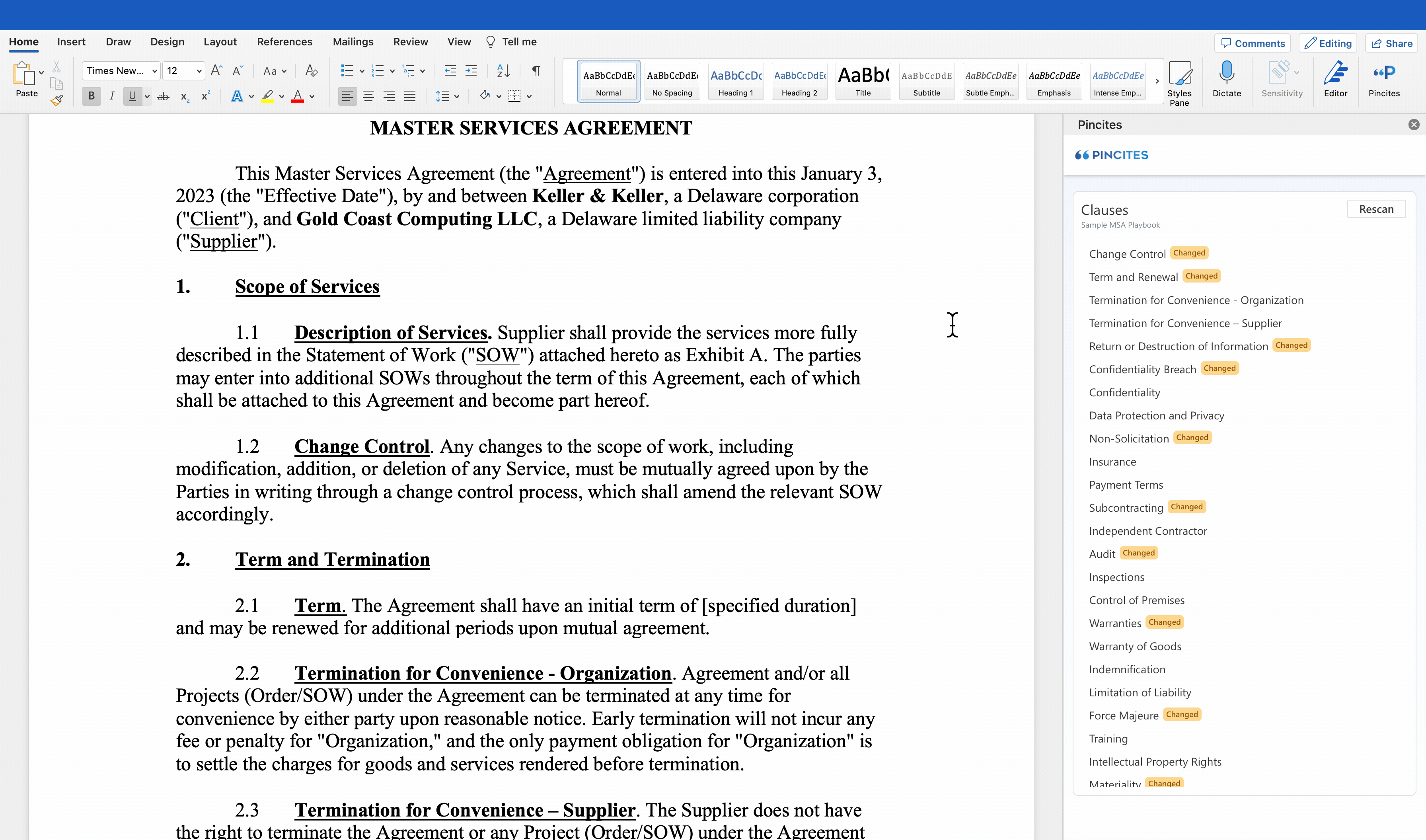Screen dimensions: 1426x840
Task: Open the Styles Pane
Action: (1179, 83)
